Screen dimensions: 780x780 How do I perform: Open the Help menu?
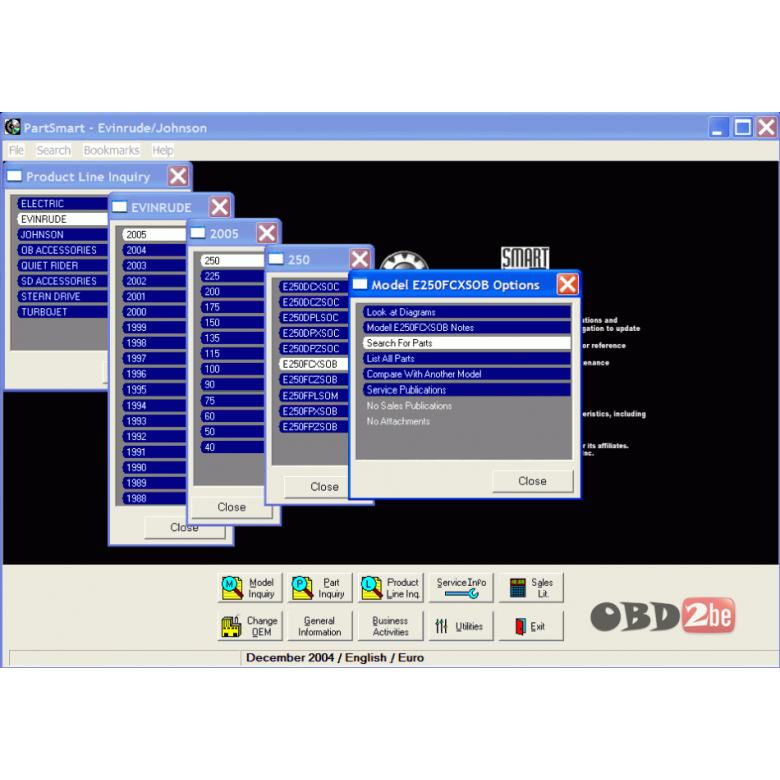163,150
